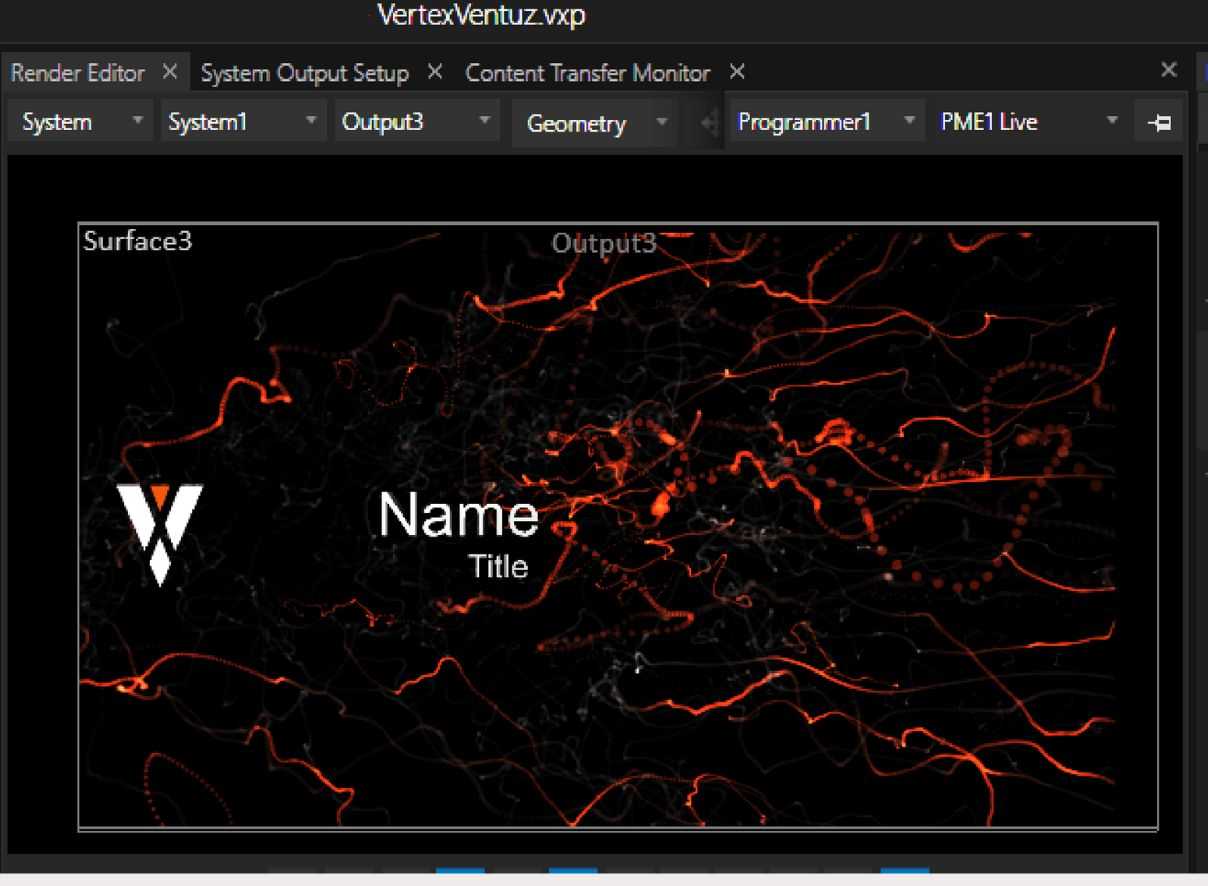Pin the Render Editor toolbar with pin icon
Viewport: 1208px width, 886px height.
pos(1159,123)
